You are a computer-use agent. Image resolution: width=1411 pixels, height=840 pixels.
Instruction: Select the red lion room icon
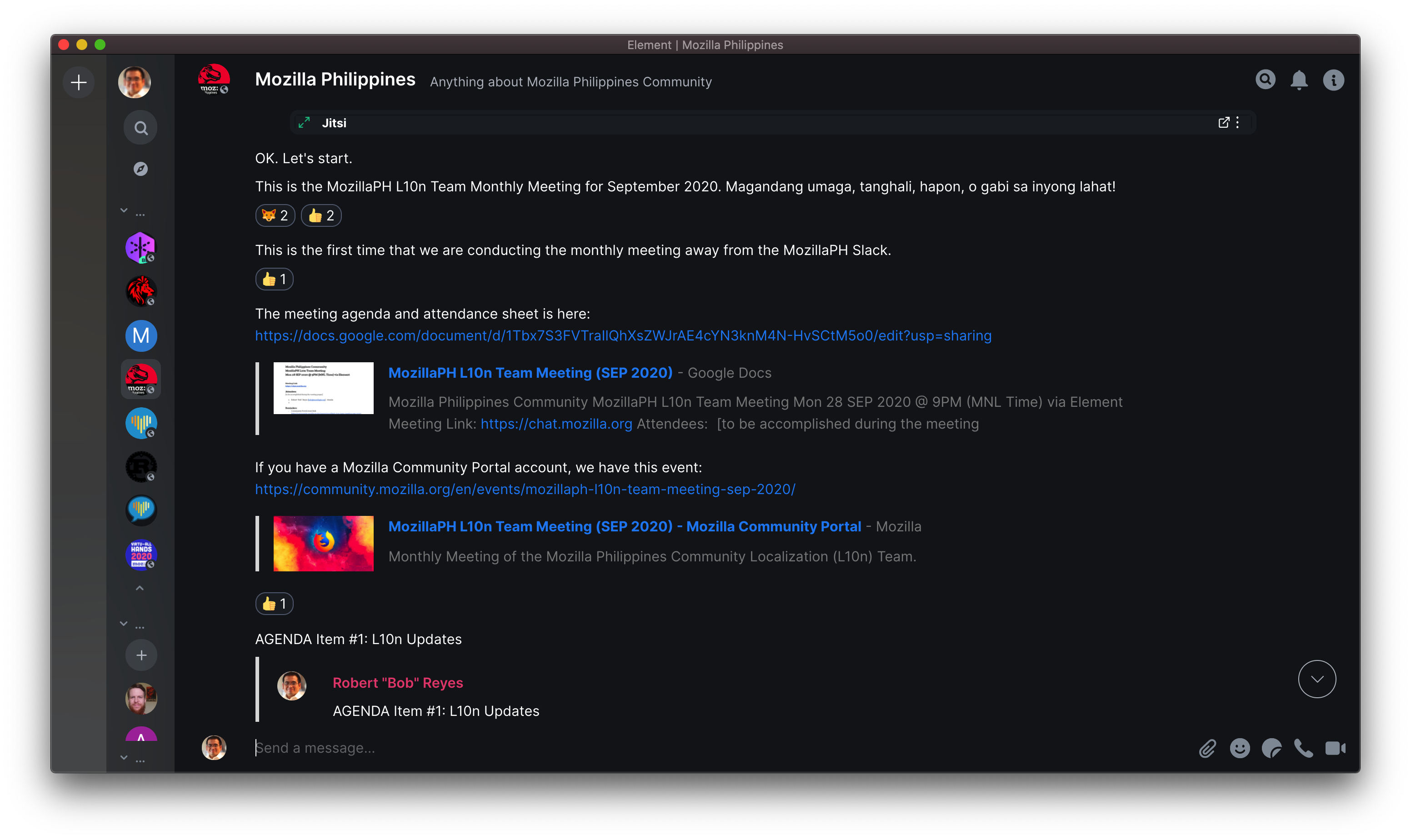(140, 291)
